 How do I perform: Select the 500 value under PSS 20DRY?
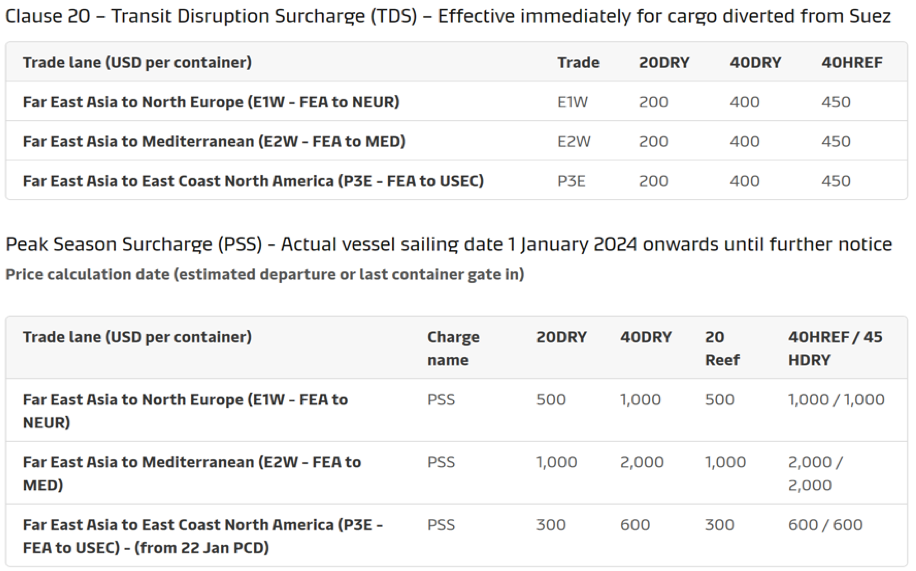click(x=551, y=399)
